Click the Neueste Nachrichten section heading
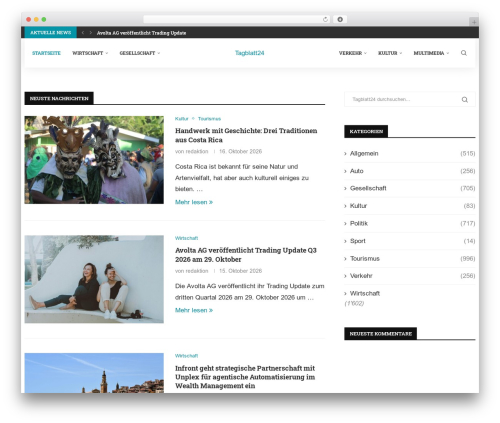Image resolution: width=500 pixels, height=423 pixels. (x=59, y=98)
